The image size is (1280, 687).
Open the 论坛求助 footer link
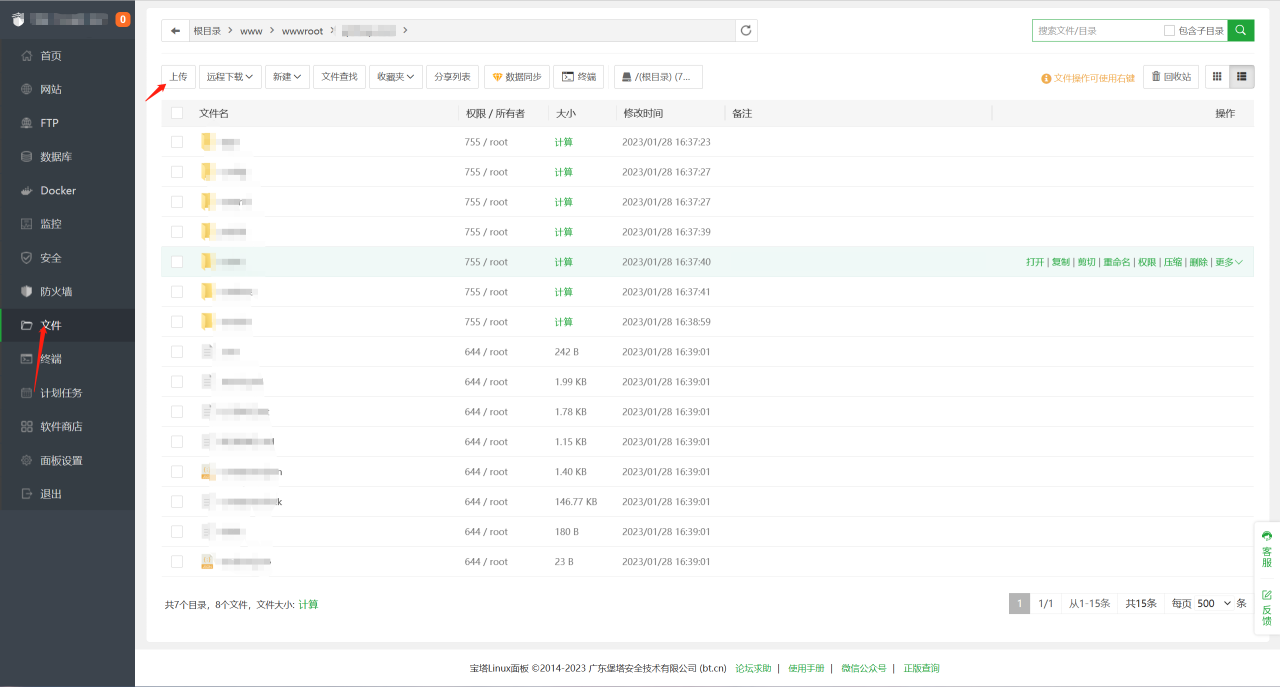753,668
